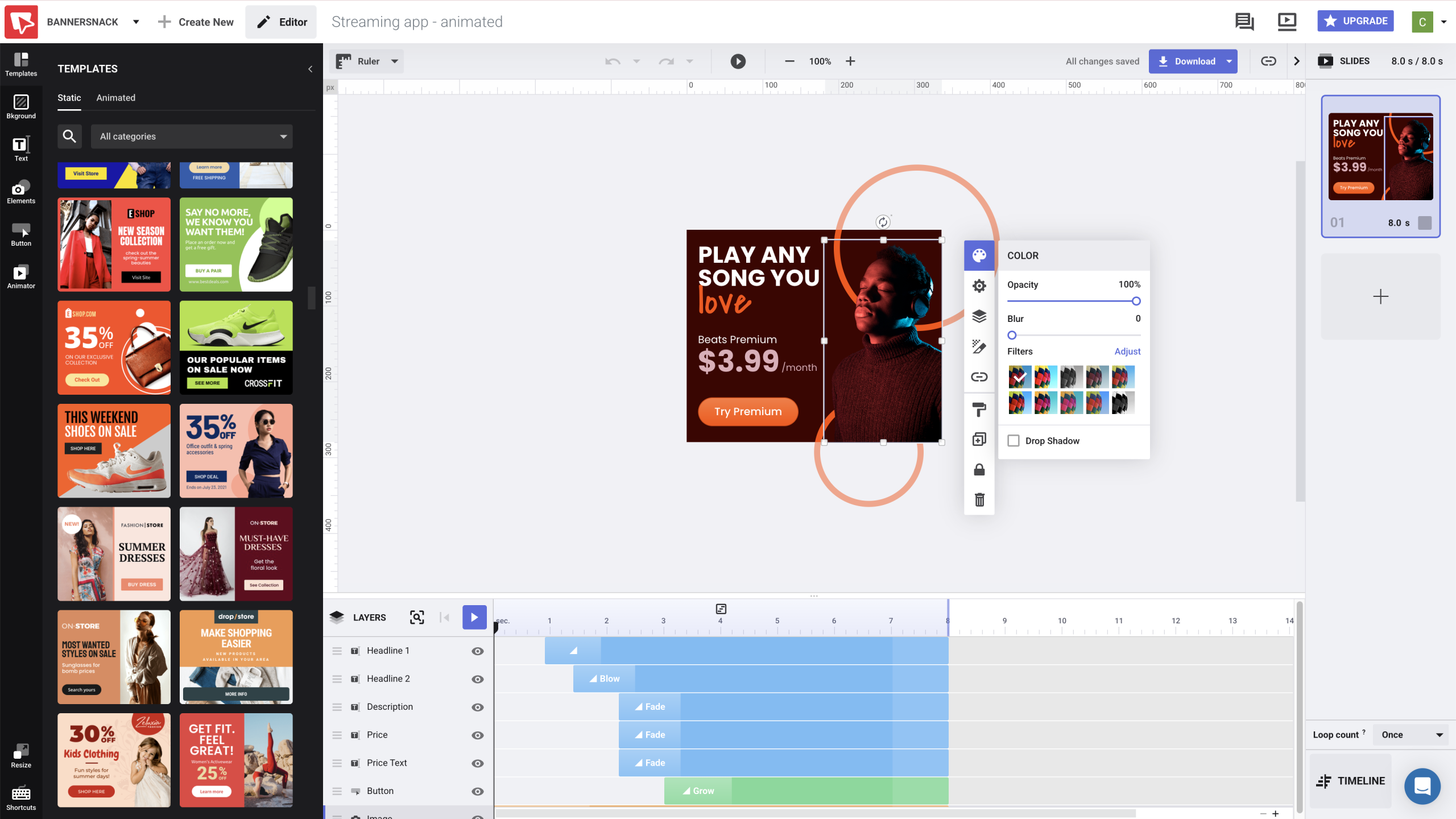Open the preview presentation icon

(x=1287, y=22)
